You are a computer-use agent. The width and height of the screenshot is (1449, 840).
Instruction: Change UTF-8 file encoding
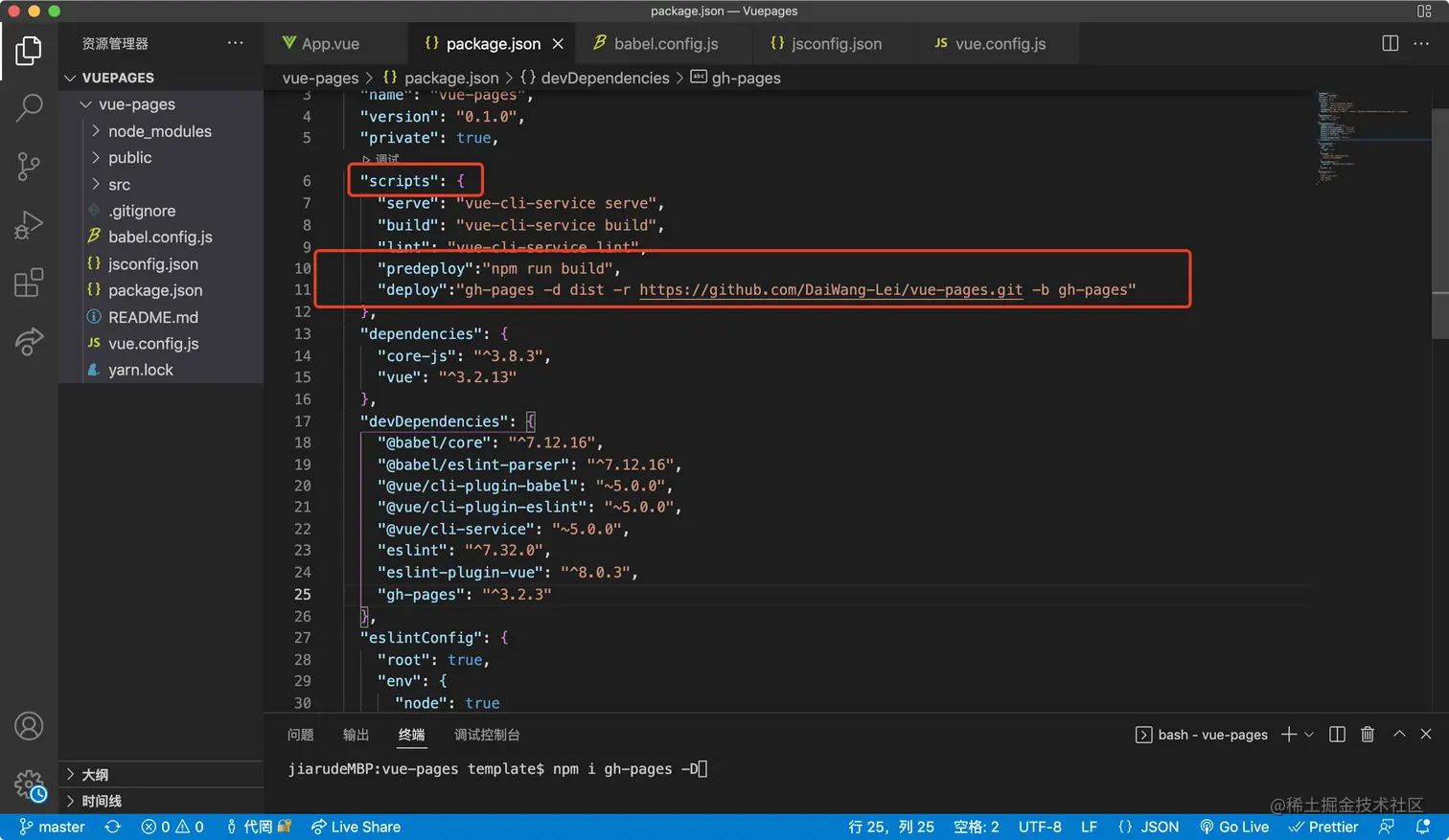pyautogui.click(x=1040, y=827)
